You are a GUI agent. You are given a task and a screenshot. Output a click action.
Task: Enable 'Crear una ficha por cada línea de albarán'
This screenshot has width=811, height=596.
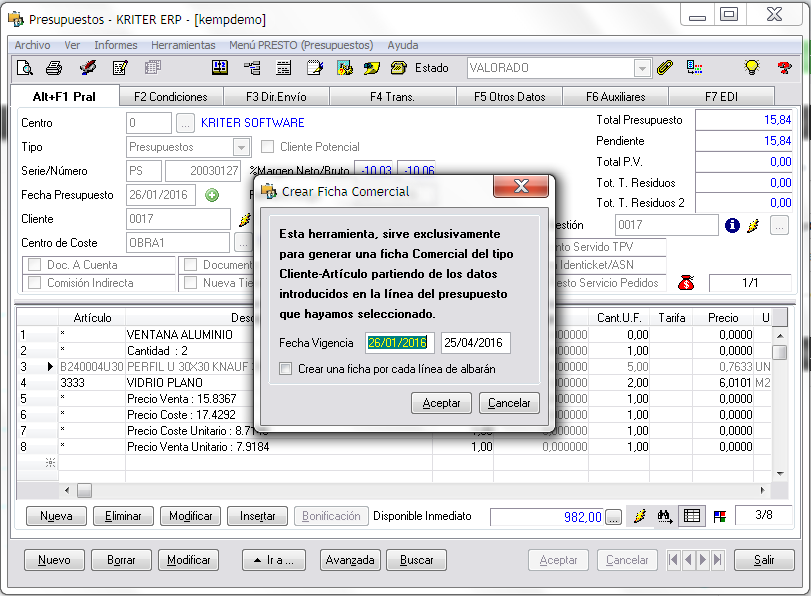287,369
